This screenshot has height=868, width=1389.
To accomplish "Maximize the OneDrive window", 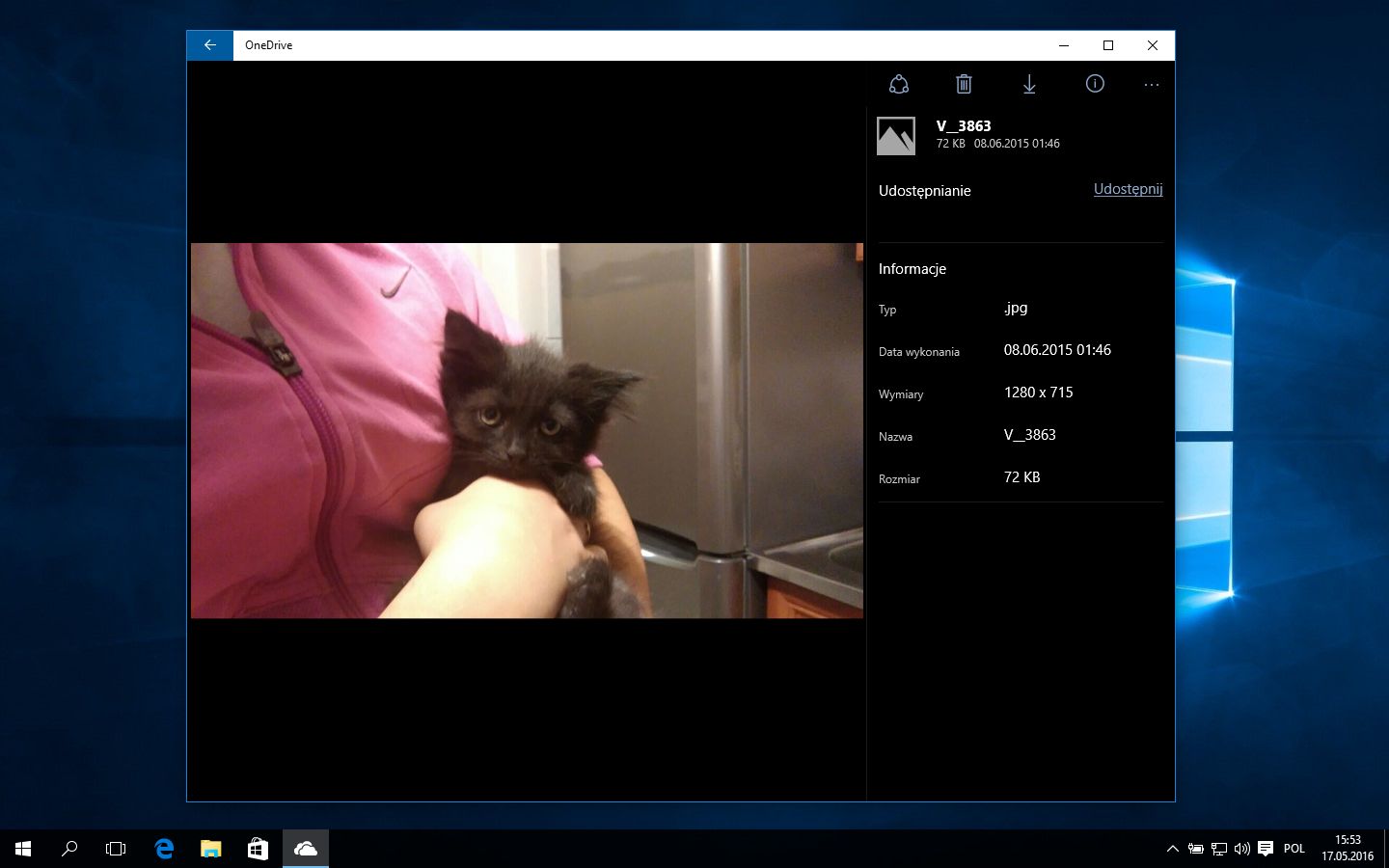I will coord(1108,45).
